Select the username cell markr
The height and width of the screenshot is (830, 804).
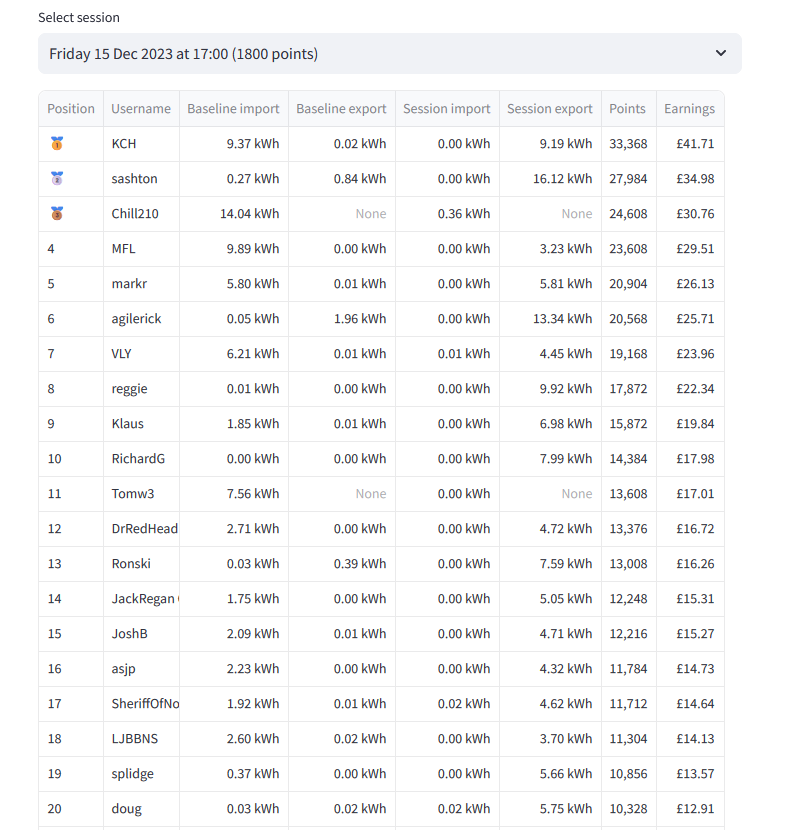(x=141, y=283)
